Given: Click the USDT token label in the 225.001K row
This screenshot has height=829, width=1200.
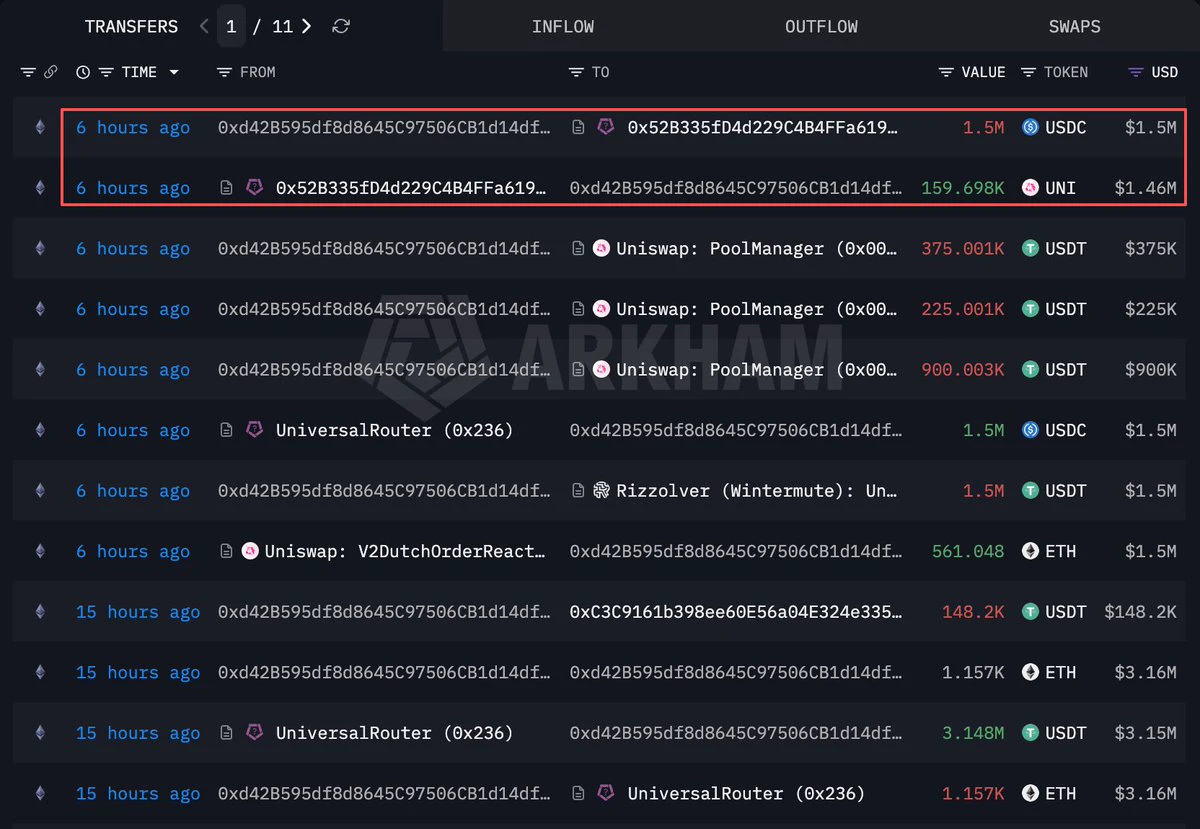Looking at the screenshot, I should tap(1066, 309).
